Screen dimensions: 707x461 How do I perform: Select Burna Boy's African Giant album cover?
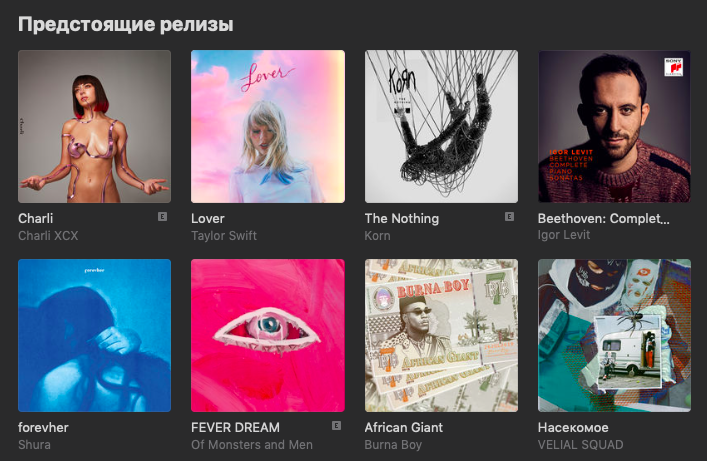pos(441,335)
